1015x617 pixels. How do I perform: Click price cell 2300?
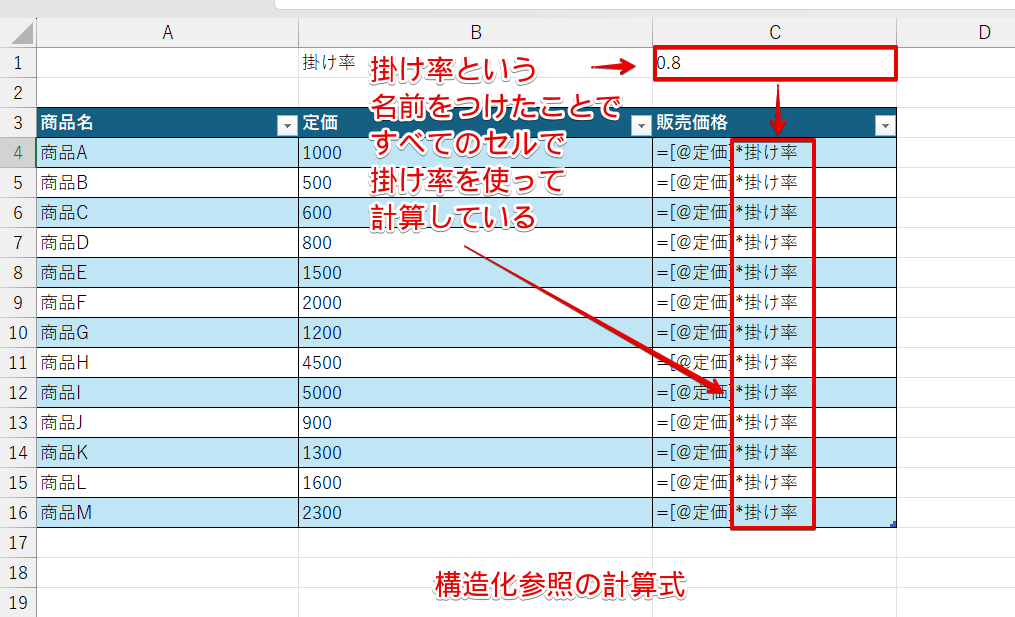[x=476, y=513]
